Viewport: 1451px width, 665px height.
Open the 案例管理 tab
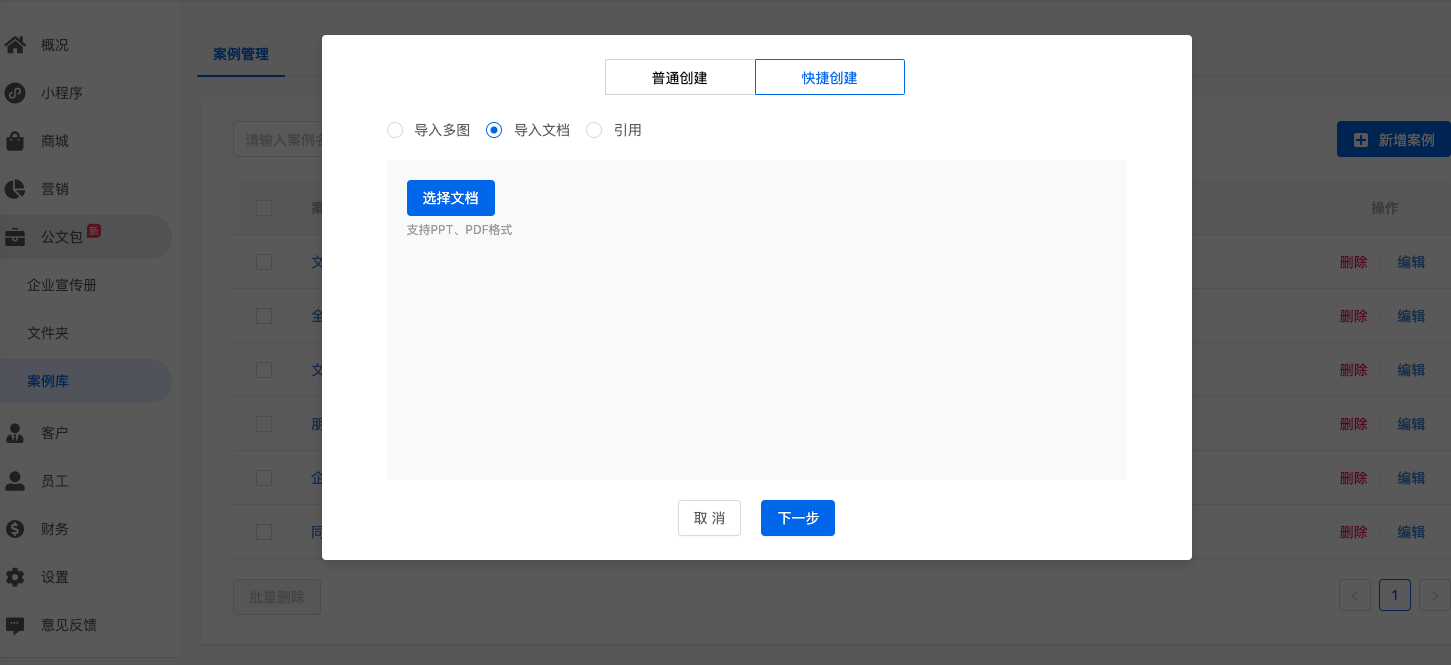(241, 54)
